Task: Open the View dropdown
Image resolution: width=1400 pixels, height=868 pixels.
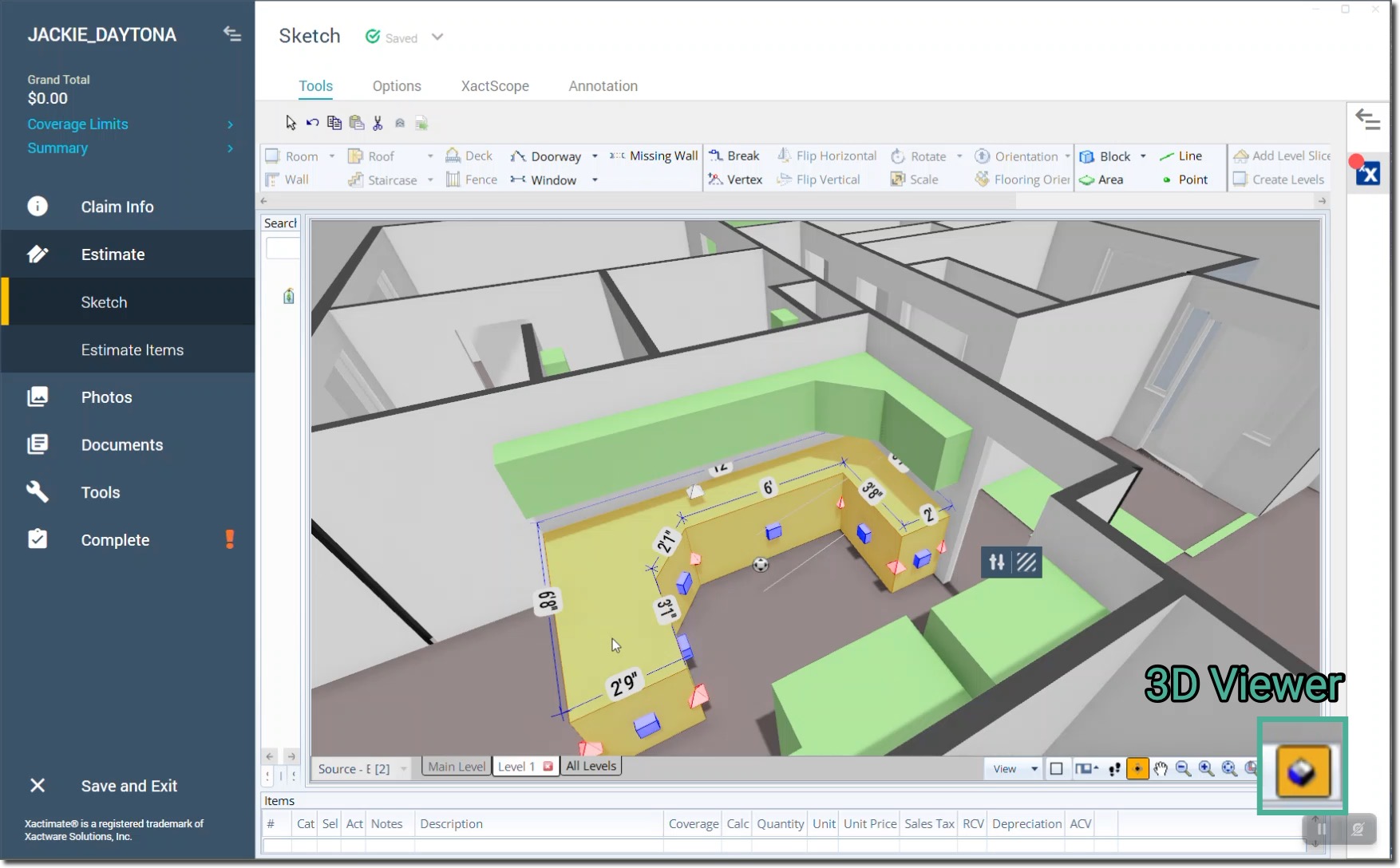Action: [1014, 768]
